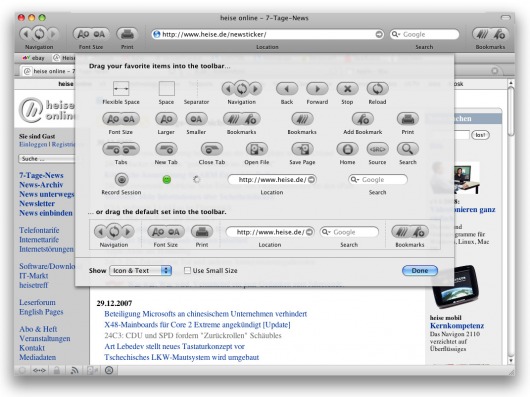This screenshot has height=397, width=530.
Task: Click the Print button in the main toolbar
Action: [127, 34]
